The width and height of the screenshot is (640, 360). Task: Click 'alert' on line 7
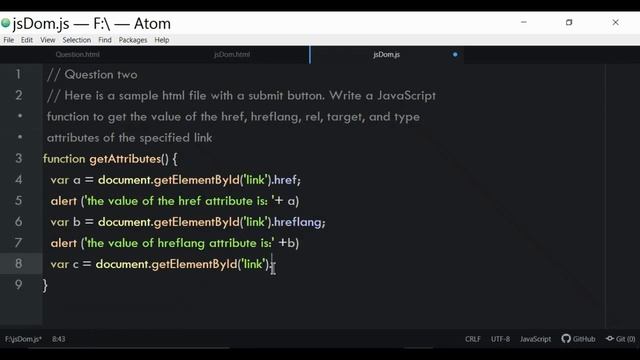[x=64, y=243]
